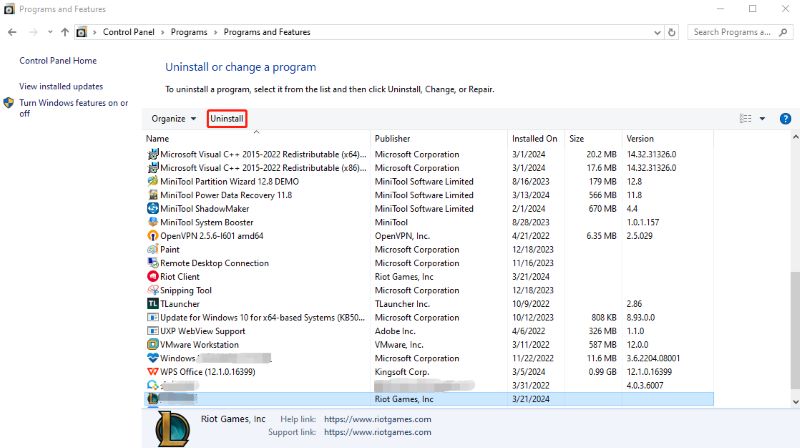Screen dimensions: 800x448
Task: Open the riotgames.com Support link
Action: [x=378, y=432]
